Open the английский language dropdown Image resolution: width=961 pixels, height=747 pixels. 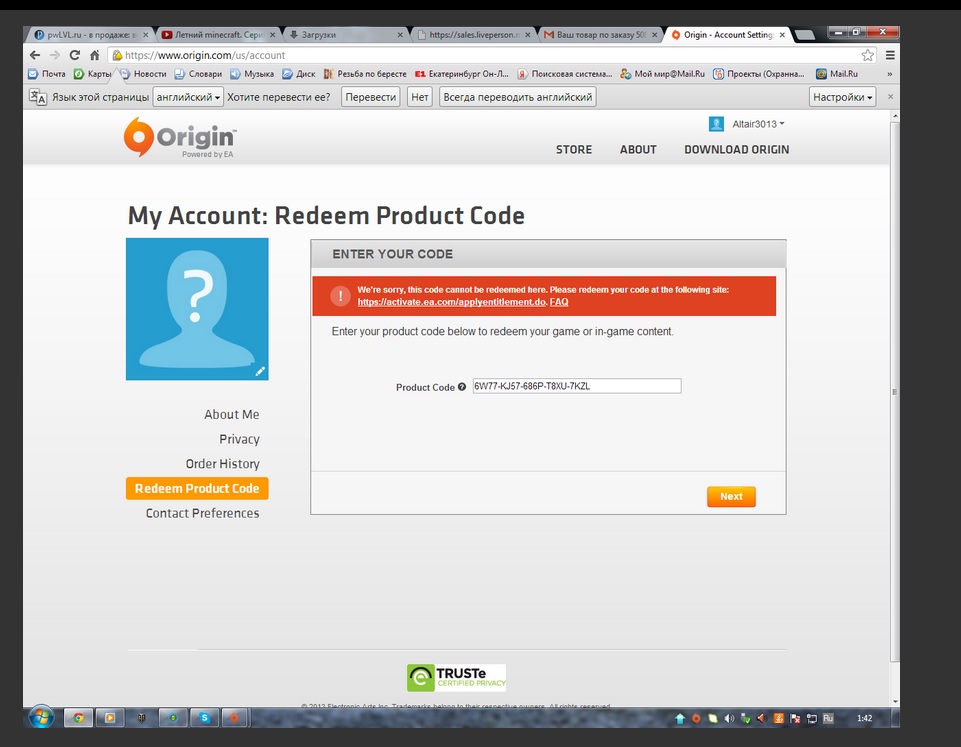[188, 97]
